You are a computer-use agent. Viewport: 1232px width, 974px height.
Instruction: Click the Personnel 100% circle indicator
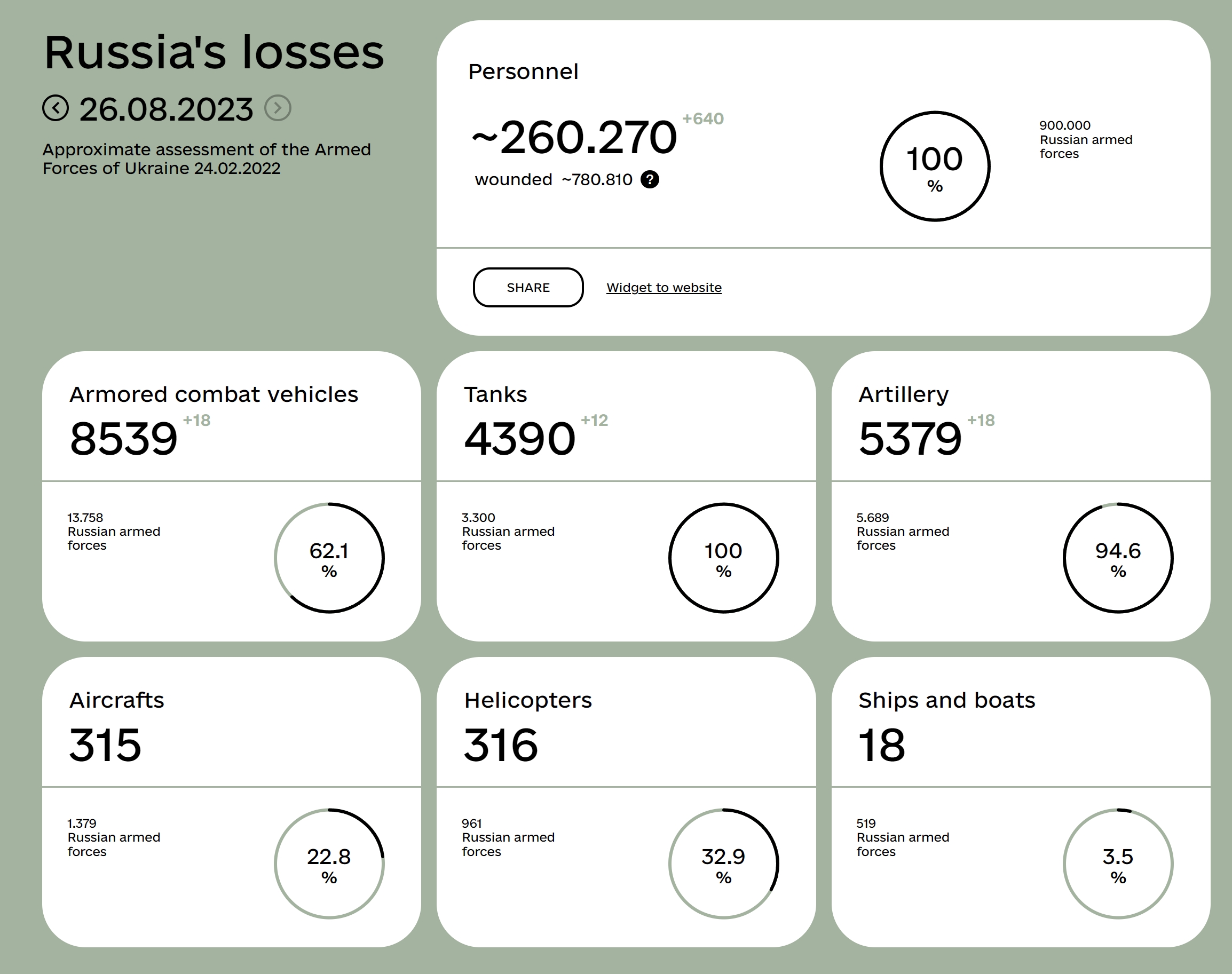pyautogui.click(x=934, y=167)
